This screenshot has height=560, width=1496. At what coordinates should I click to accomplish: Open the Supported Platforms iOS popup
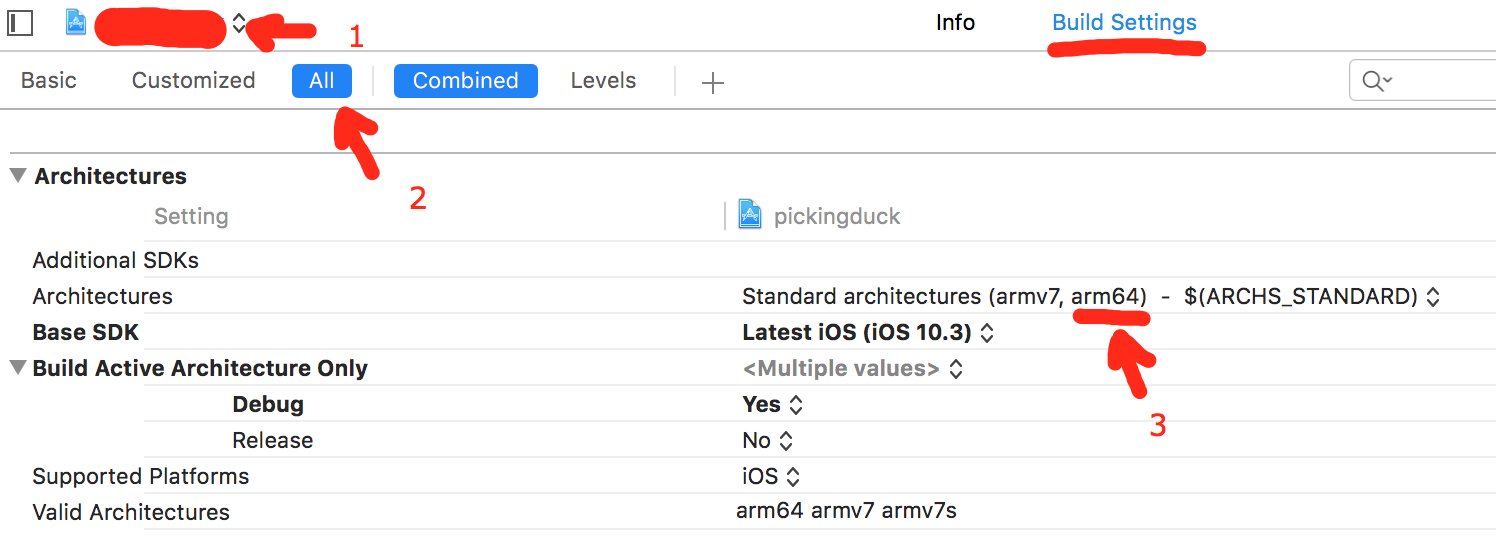click(793, 477)
